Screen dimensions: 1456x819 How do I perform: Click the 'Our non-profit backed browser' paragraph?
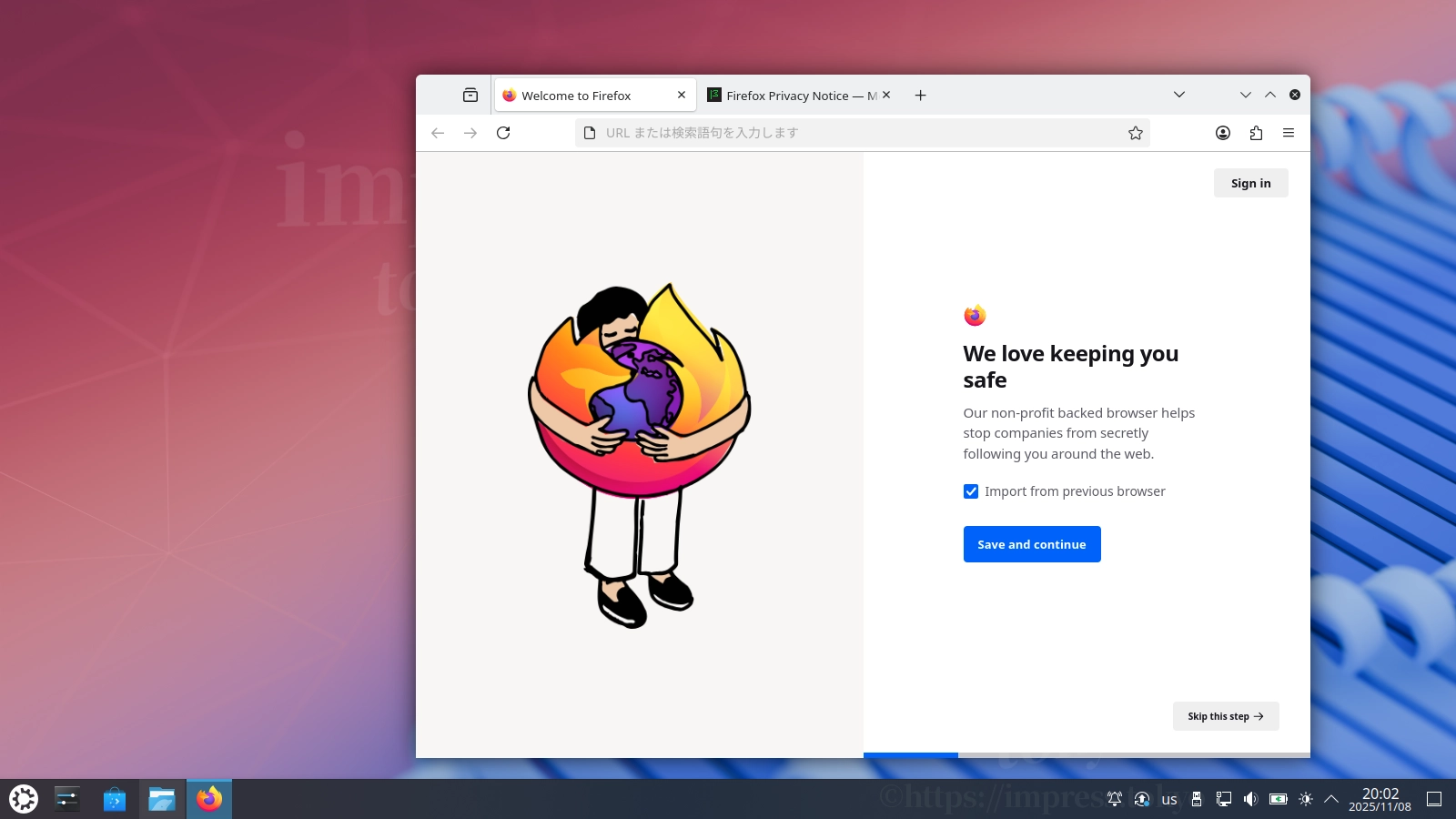click(x=1079, y=433)
